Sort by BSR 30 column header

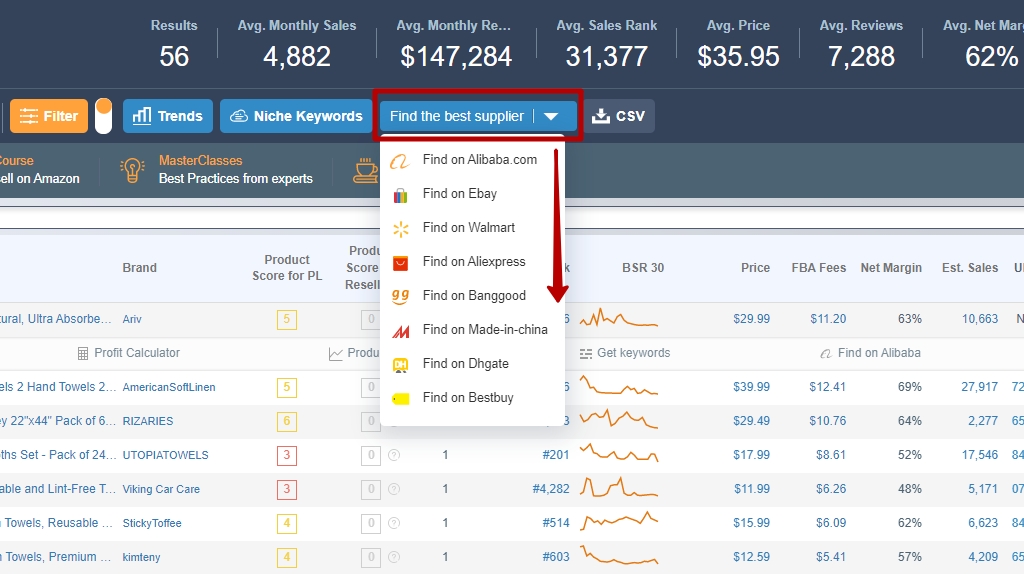(x=643, y=268)
